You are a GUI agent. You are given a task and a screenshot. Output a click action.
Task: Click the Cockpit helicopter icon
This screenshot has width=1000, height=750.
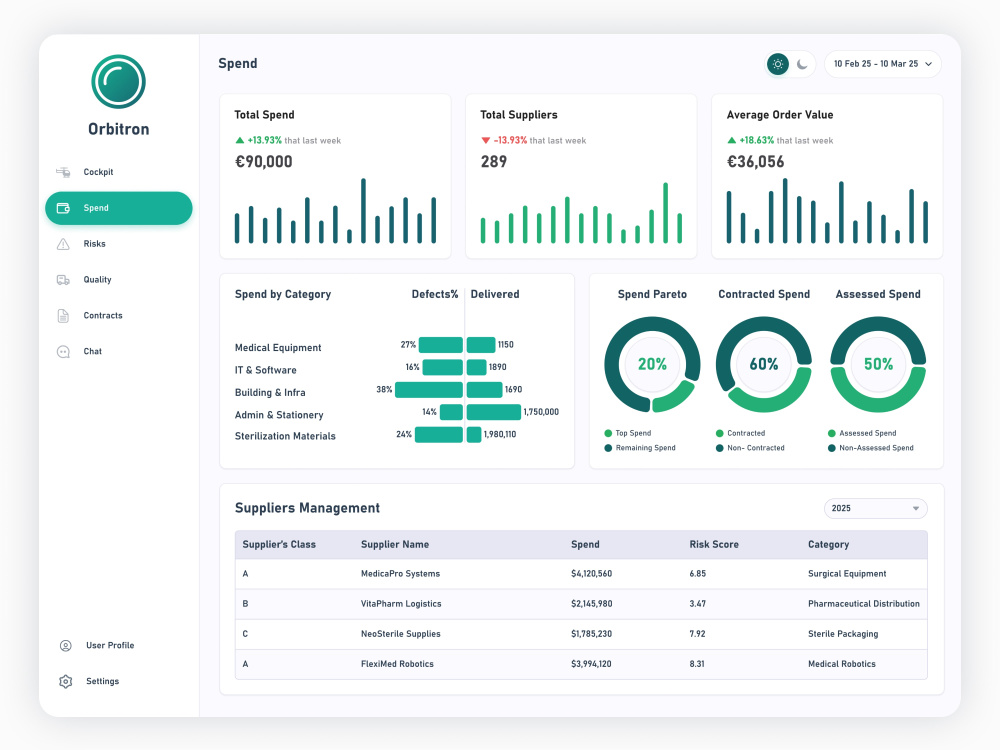point(63,172)
